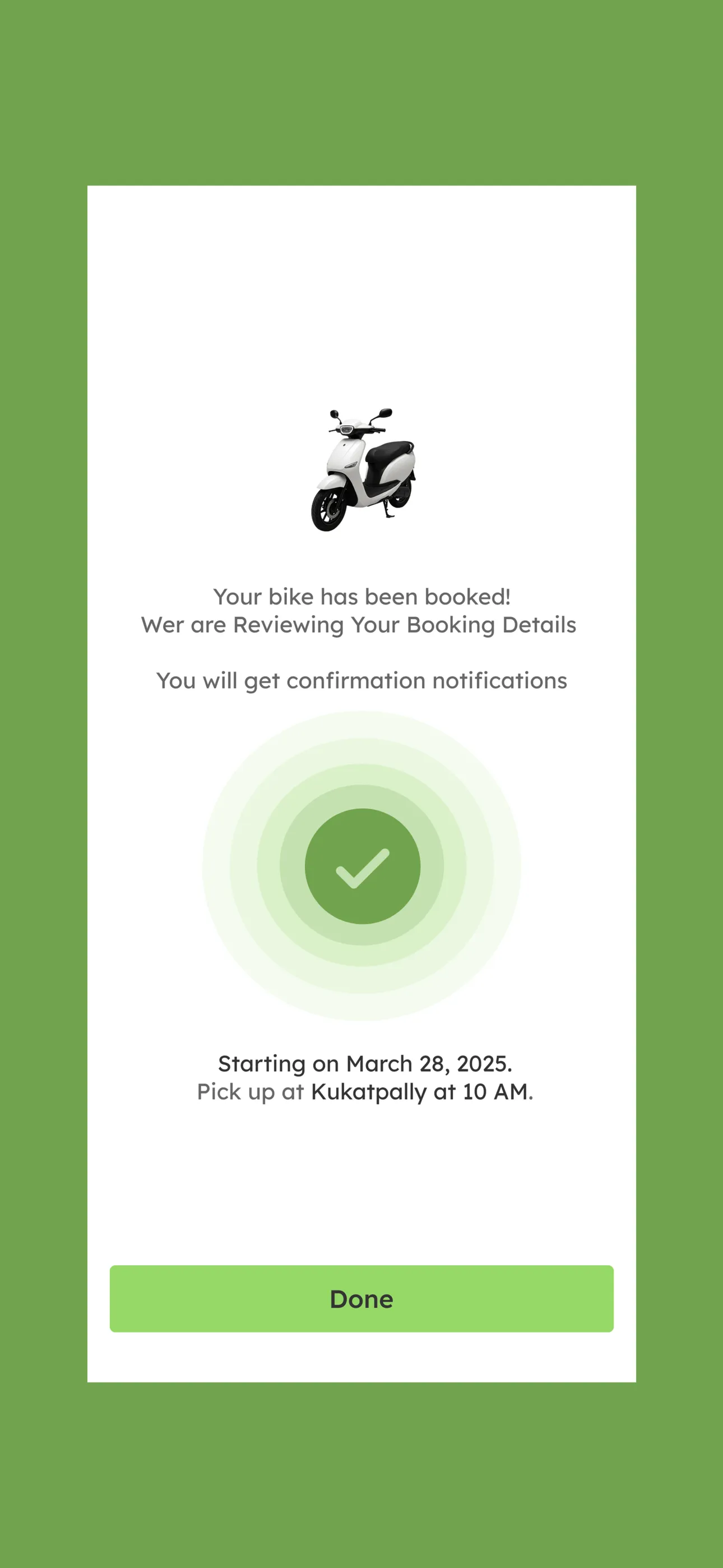The height and width of the screenshot is (1568, 723).
Task: Click the "March 28, 2025" date text
Action: pyautogui.click(x=429, y=1063)
